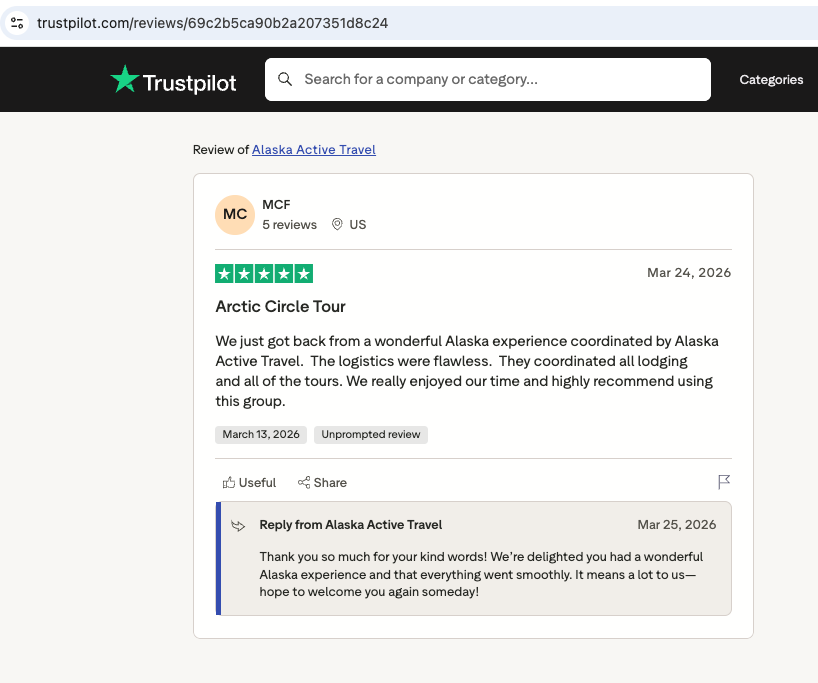Viewport: 818px width, 683px height.
Task: Click the location pin icon next to US
Action: click(337, 224)
